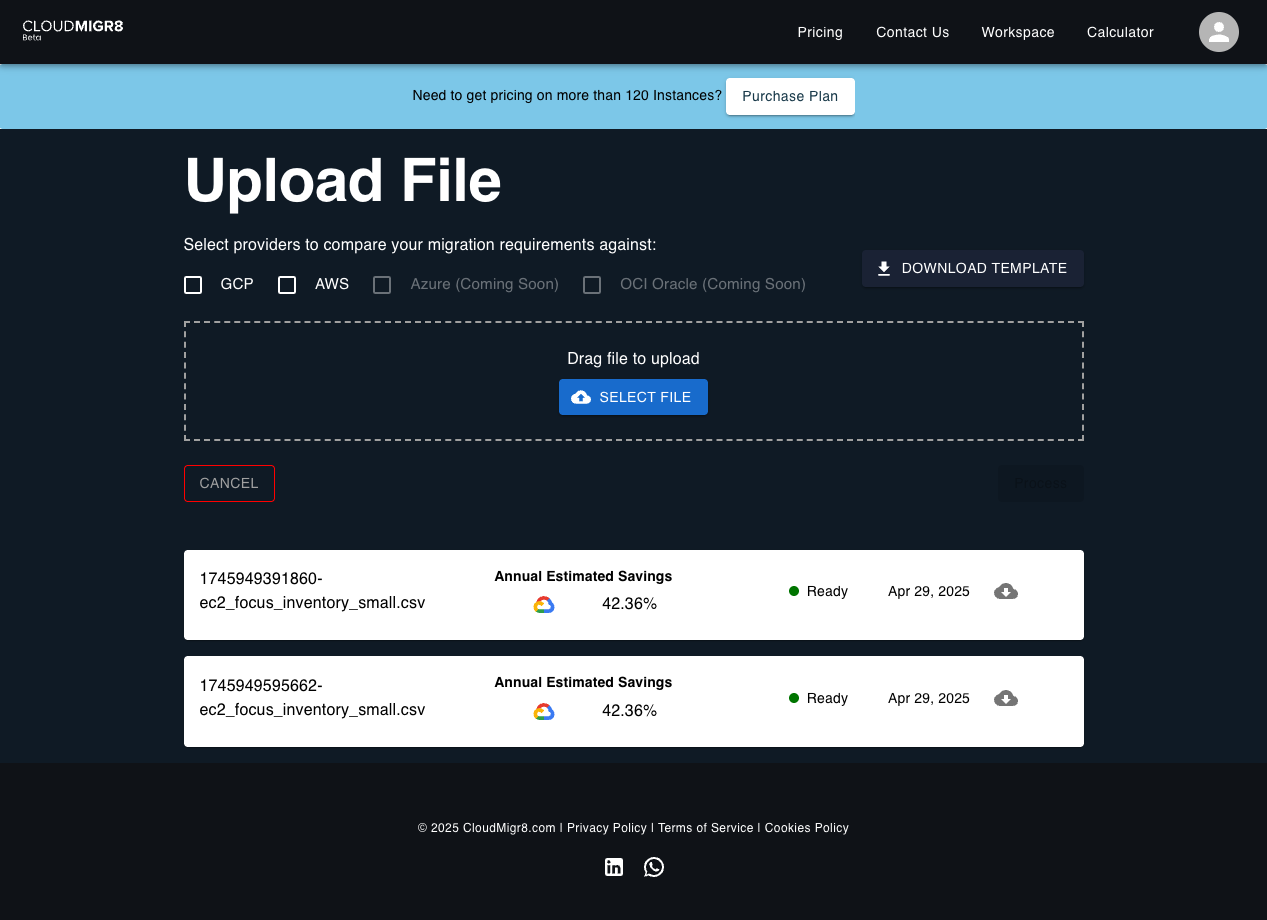Click 42.36% savings in 1745949595662 row

tap(629, 711)
